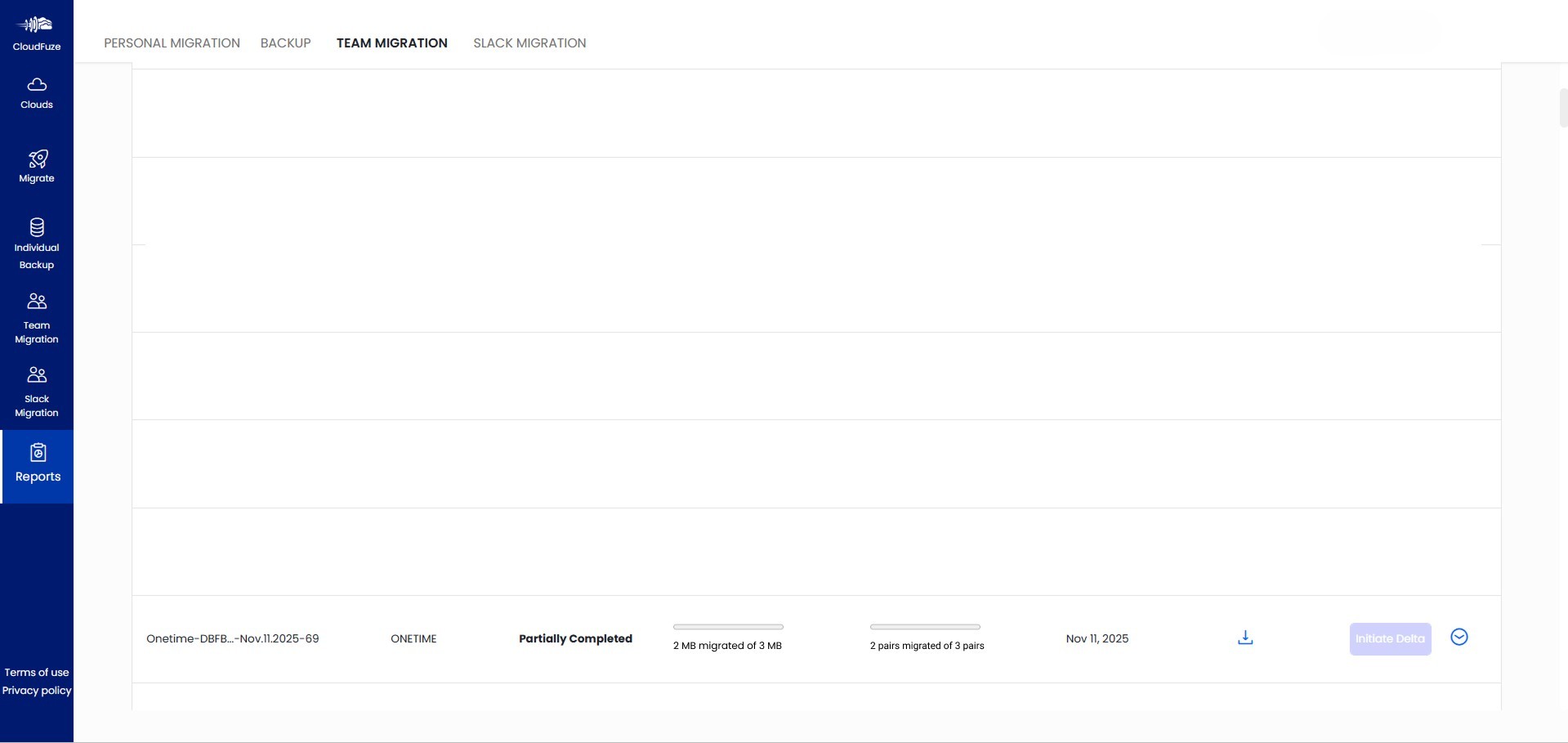Click the pairs migrated progress bar
The width and height of the screenshot is (1568, 743).
click(x=926, y=627)
